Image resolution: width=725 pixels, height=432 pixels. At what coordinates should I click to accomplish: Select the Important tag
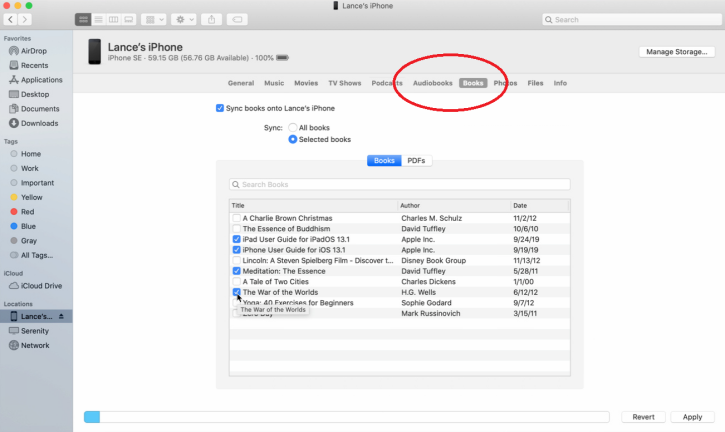(x=36, y=183)
